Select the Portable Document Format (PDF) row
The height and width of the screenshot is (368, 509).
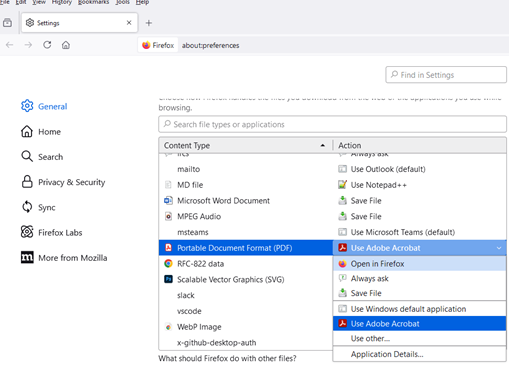[246, 248]
